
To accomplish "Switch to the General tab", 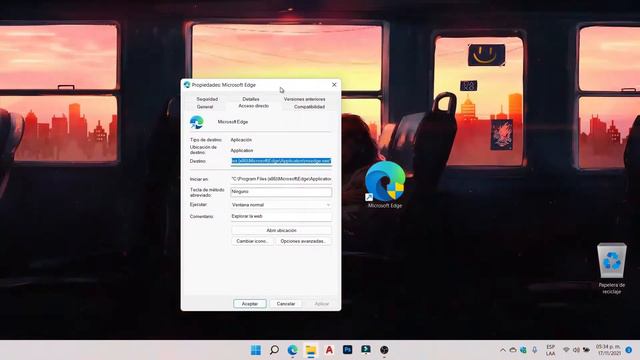I will 205,107.
